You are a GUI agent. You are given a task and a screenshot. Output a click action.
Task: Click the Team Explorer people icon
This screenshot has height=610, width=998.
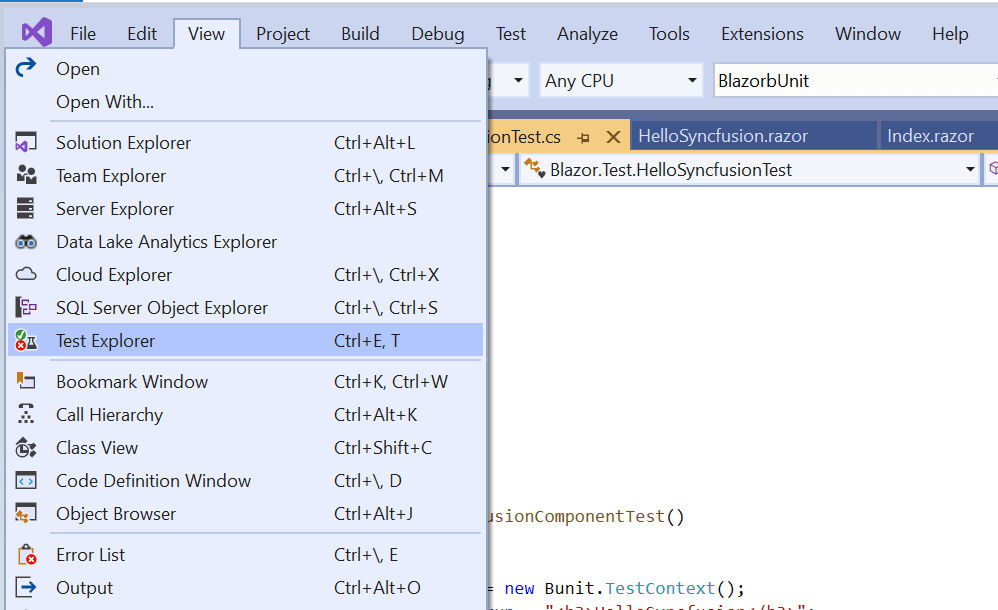(25, 175)
